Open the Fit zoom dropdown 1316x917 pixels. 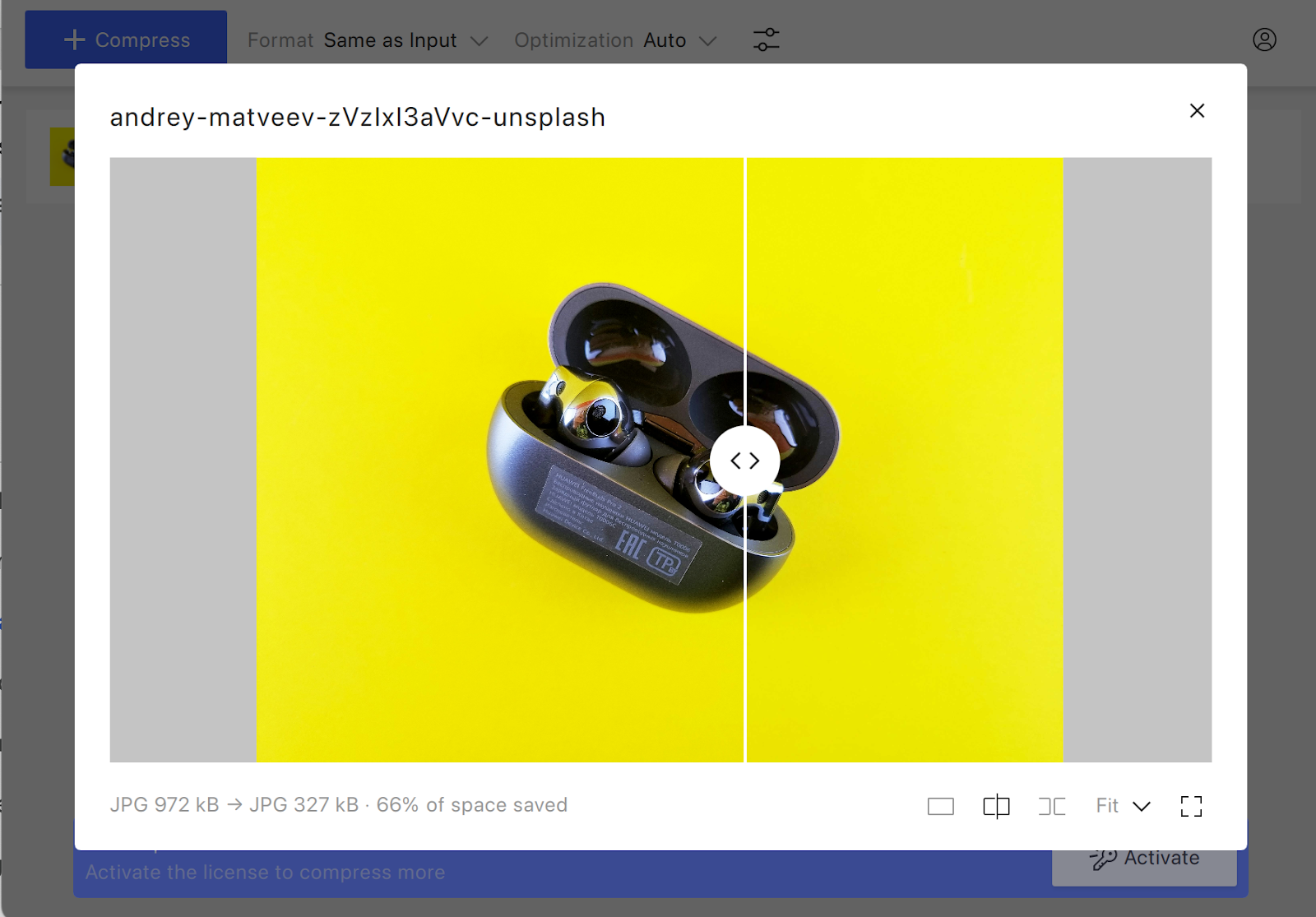click(1123, 806)
